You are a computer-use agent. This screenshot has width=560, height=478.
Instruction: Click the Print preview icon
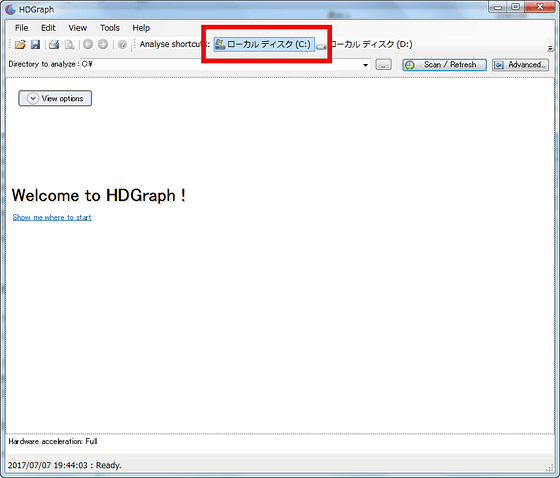(69, 45)
